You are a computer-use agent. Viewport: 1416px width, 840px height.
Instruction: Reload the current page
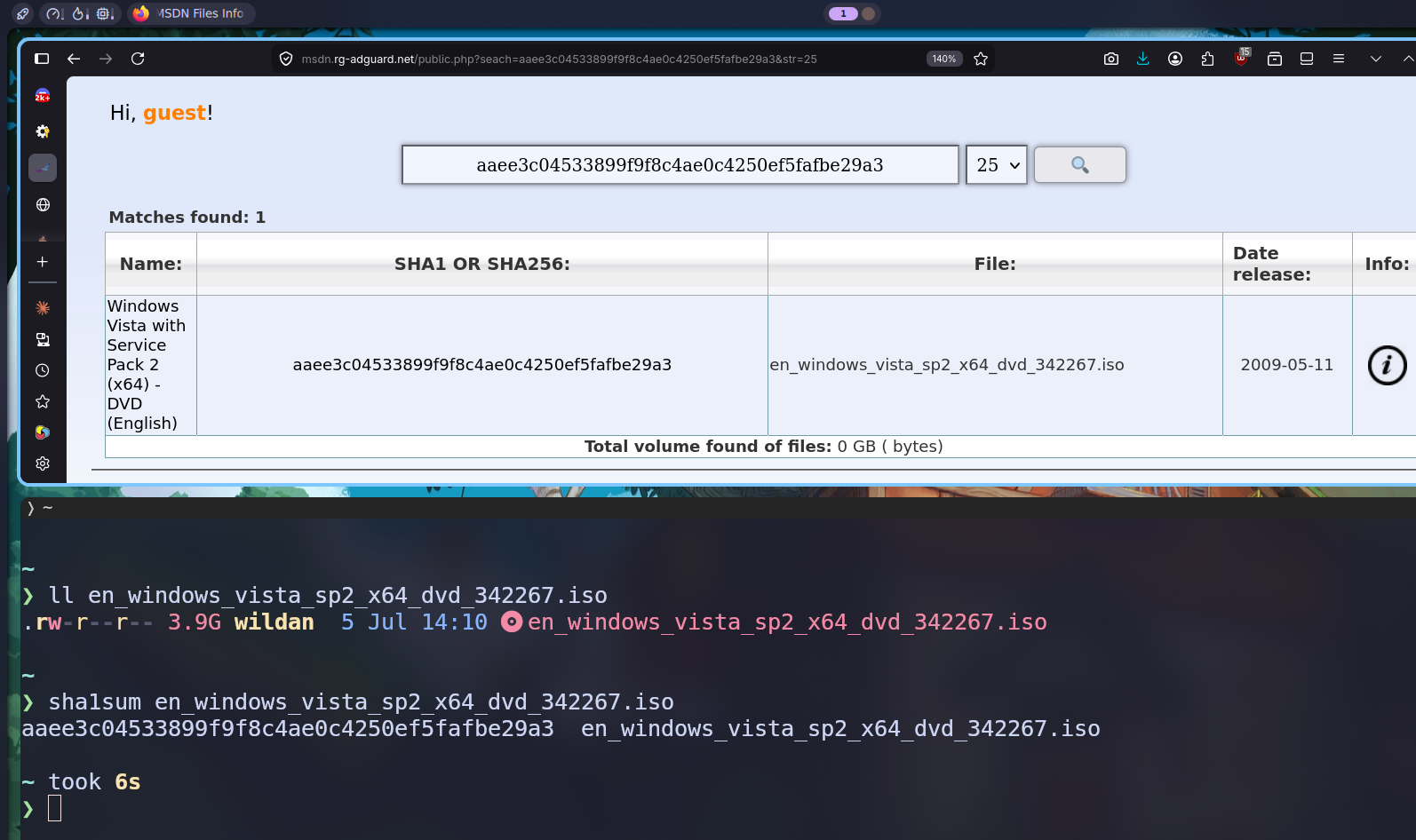138,59
